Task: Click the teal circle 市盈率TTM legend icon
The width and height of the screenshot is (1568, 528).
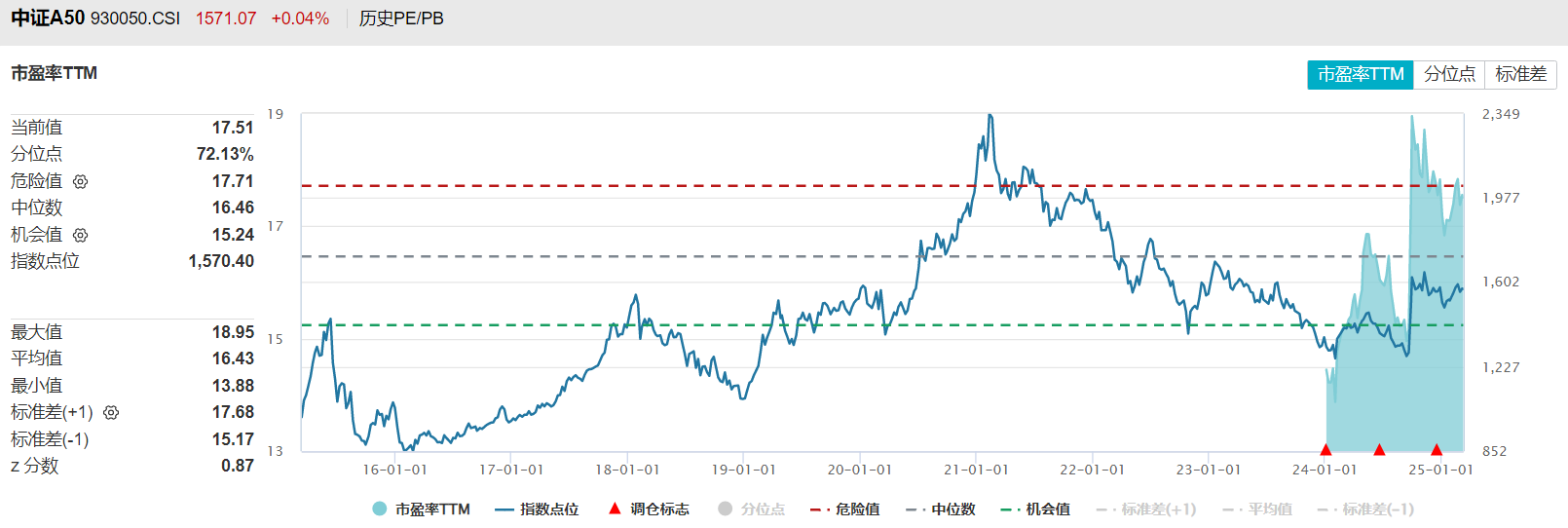Action: tap(380, 509)
